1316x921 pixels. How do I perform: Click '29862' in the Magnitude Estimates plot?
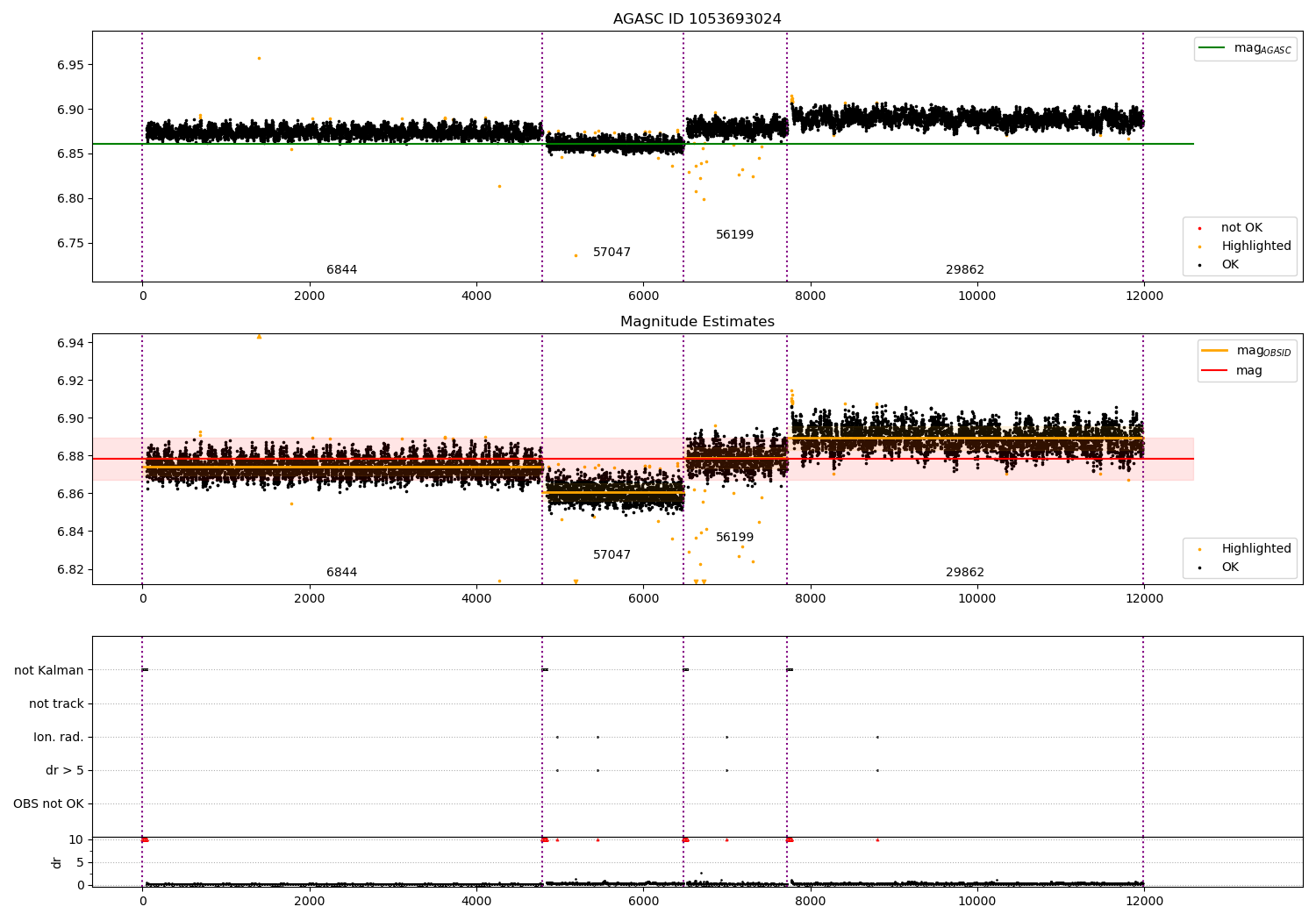(965, 573)
